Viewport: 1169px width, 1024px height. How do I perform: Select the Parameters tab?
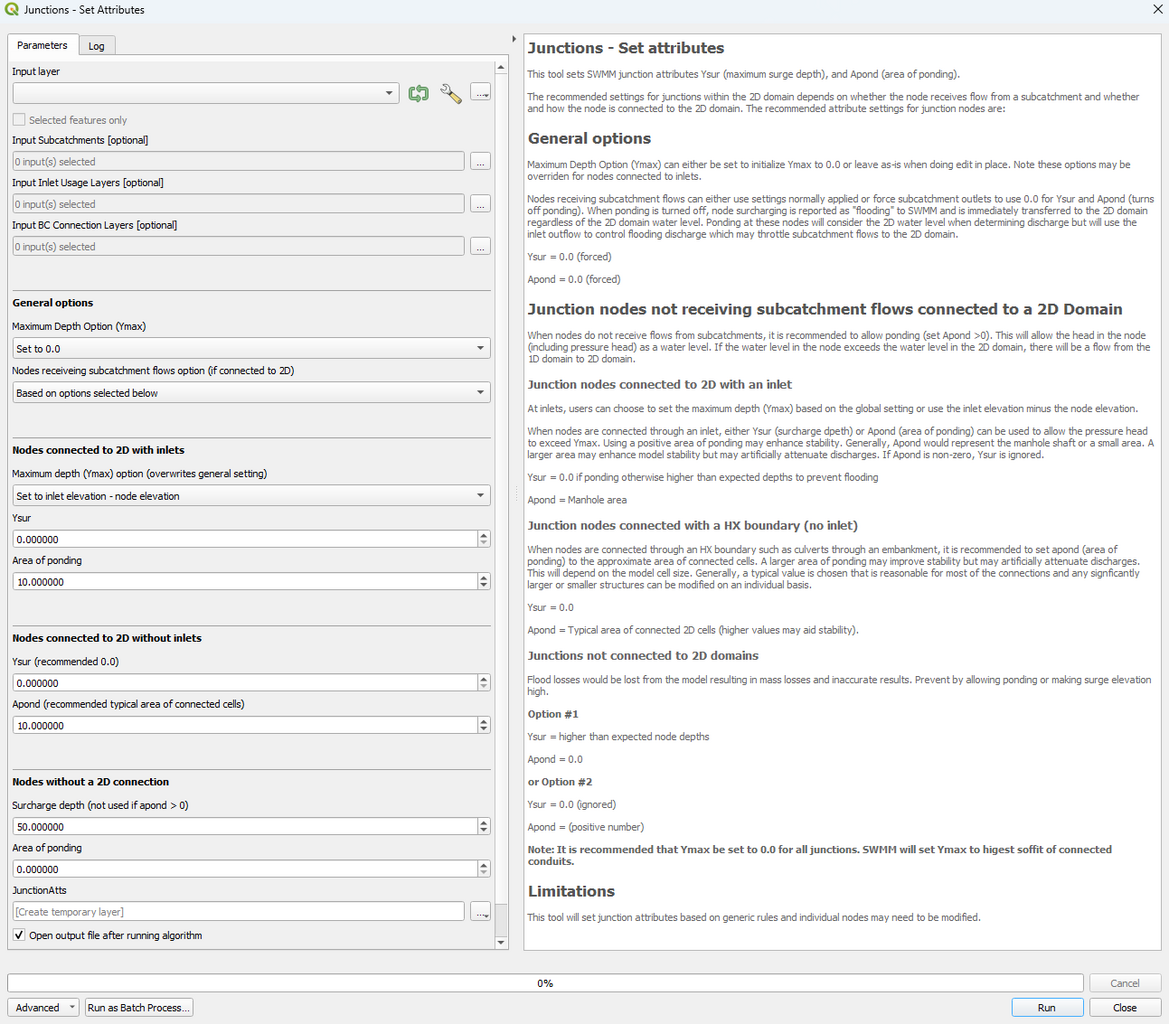click(x=42, y=46)
